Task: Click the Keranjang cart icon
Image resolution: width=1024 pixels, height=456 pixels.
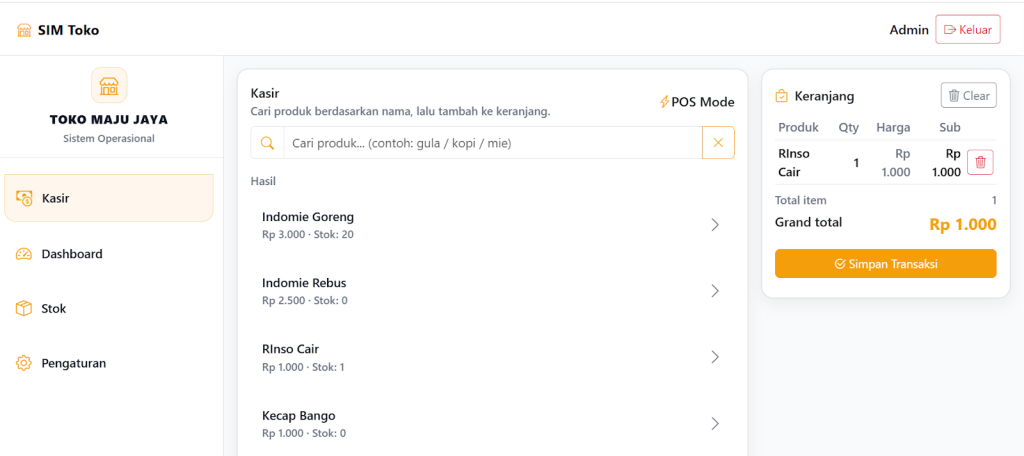Action: pos(782,96)
